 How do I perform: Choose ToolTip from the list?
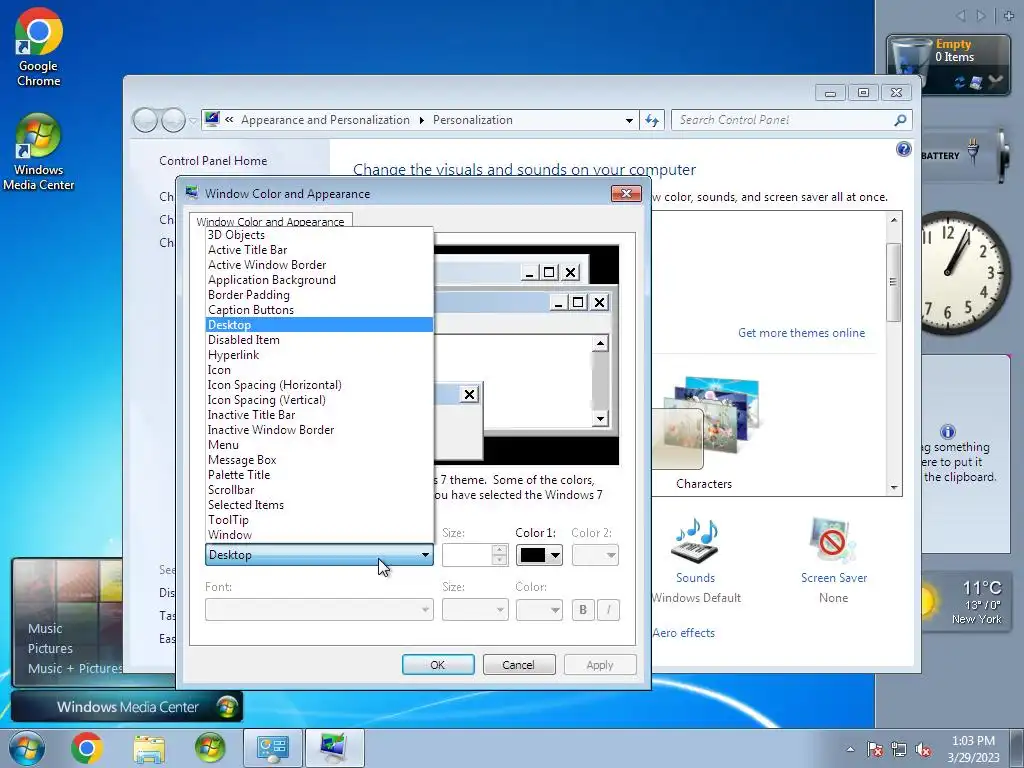coord(319,520)
